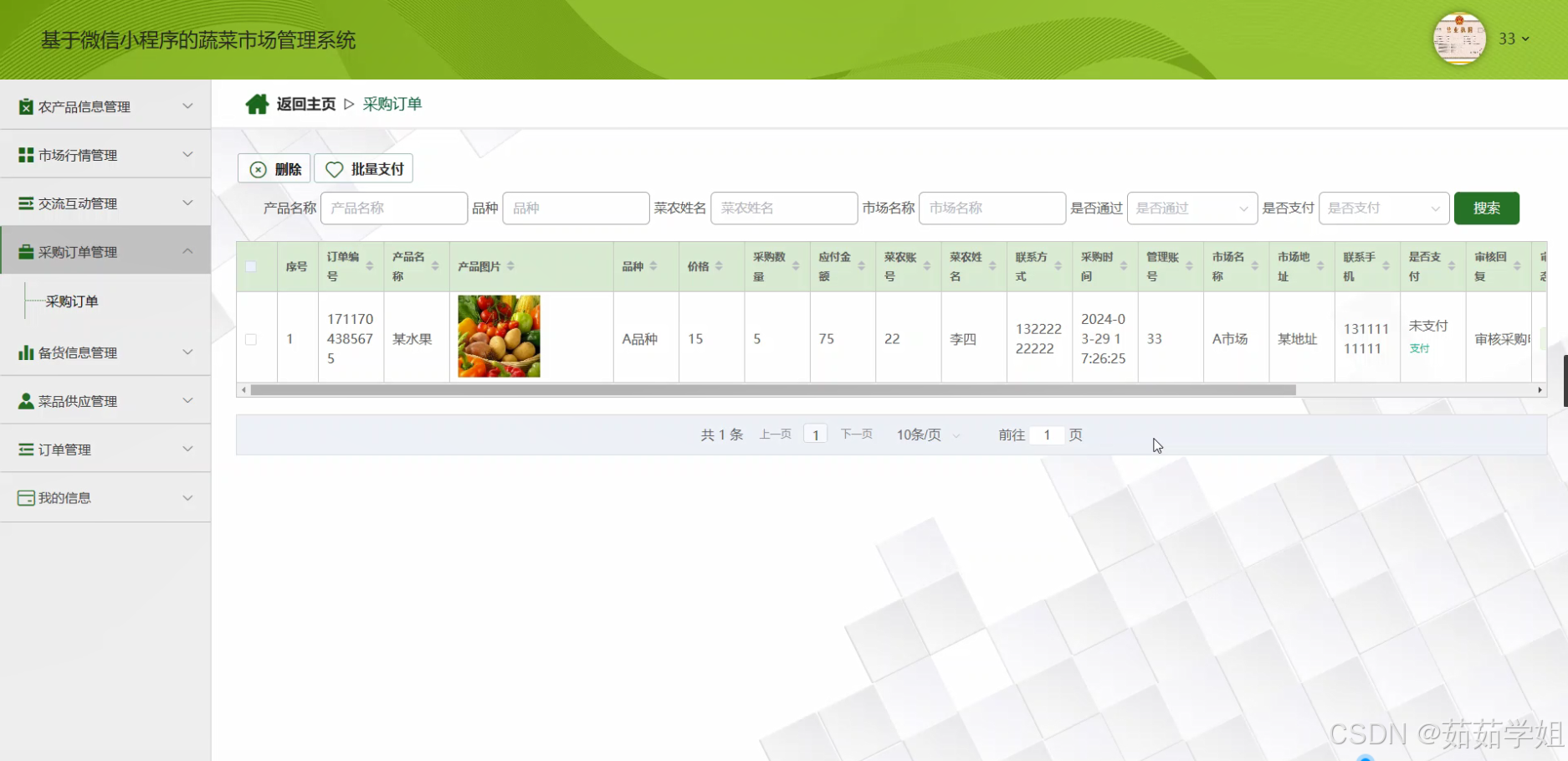The image size is (1568, 761).
Task: Click the 采购订单 breadcrumb text
Action: tap(392, 104)
